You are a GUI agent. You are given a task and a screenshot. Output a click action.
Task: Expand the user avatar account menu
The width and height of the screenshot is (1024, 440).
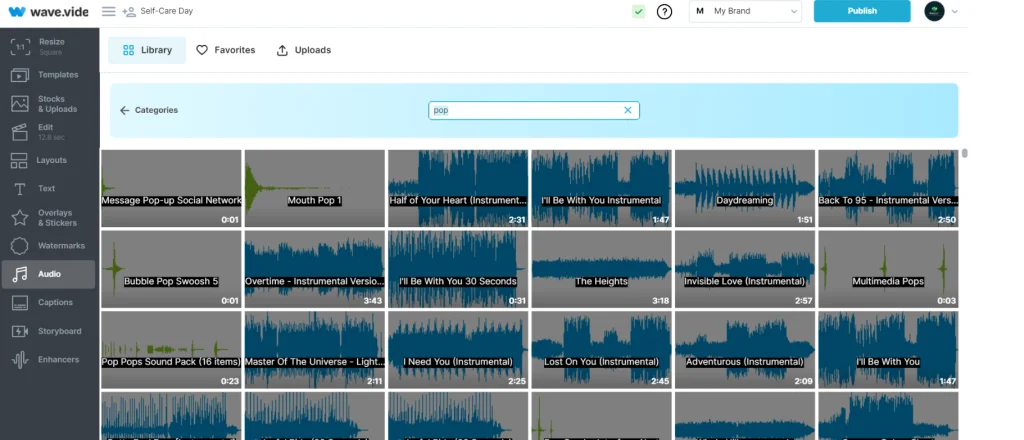coord(941,11)
